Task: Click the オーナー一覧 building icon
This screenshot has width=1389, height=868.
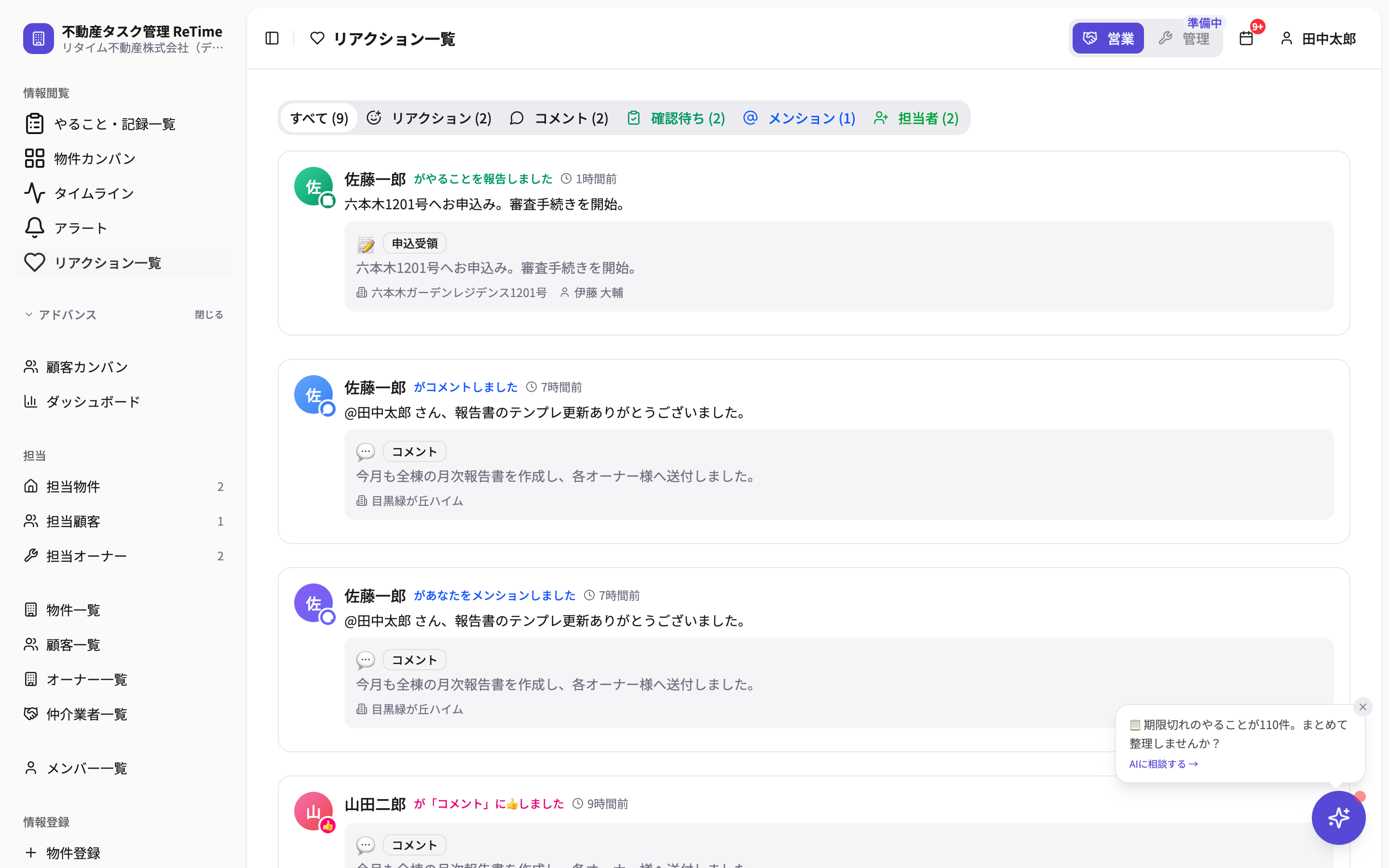Action: (x=31, y=679)
